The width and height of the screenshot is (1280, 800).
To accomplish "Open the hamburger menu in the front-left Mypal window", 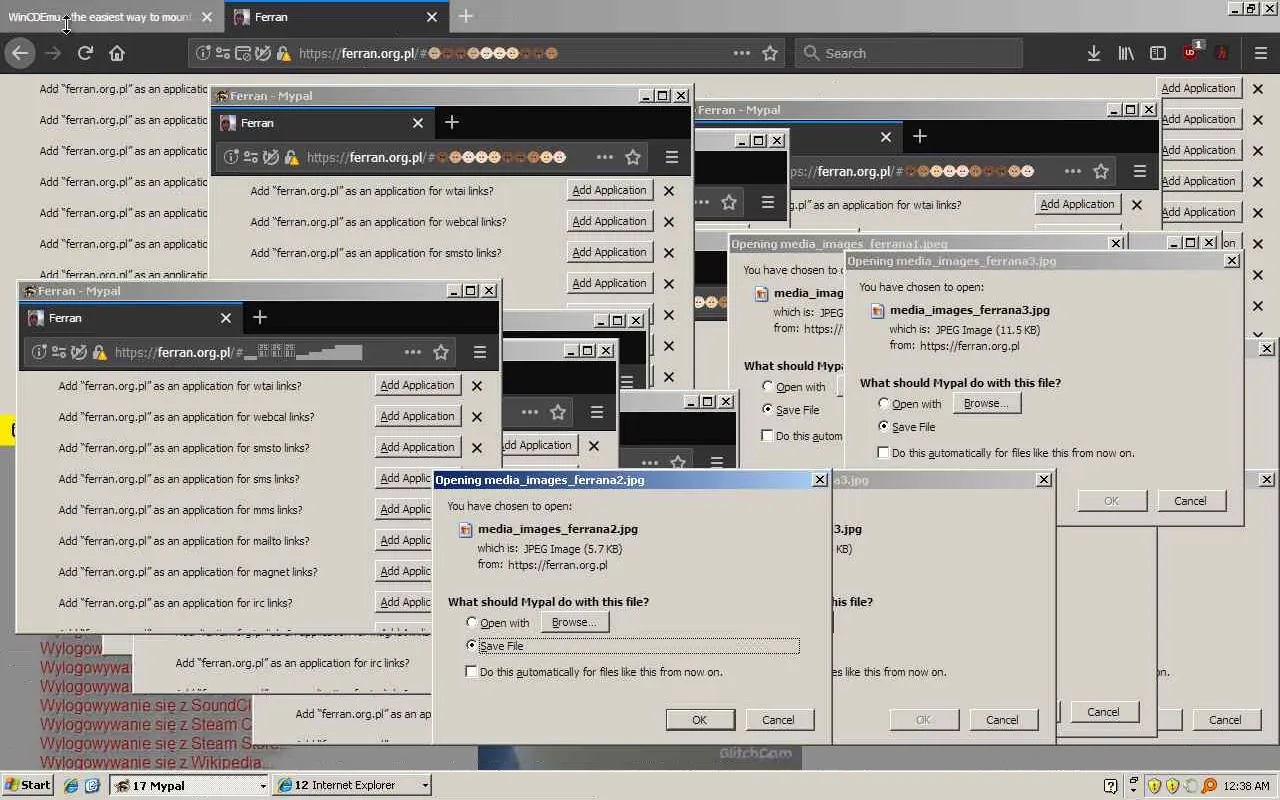I will point(480,352).
